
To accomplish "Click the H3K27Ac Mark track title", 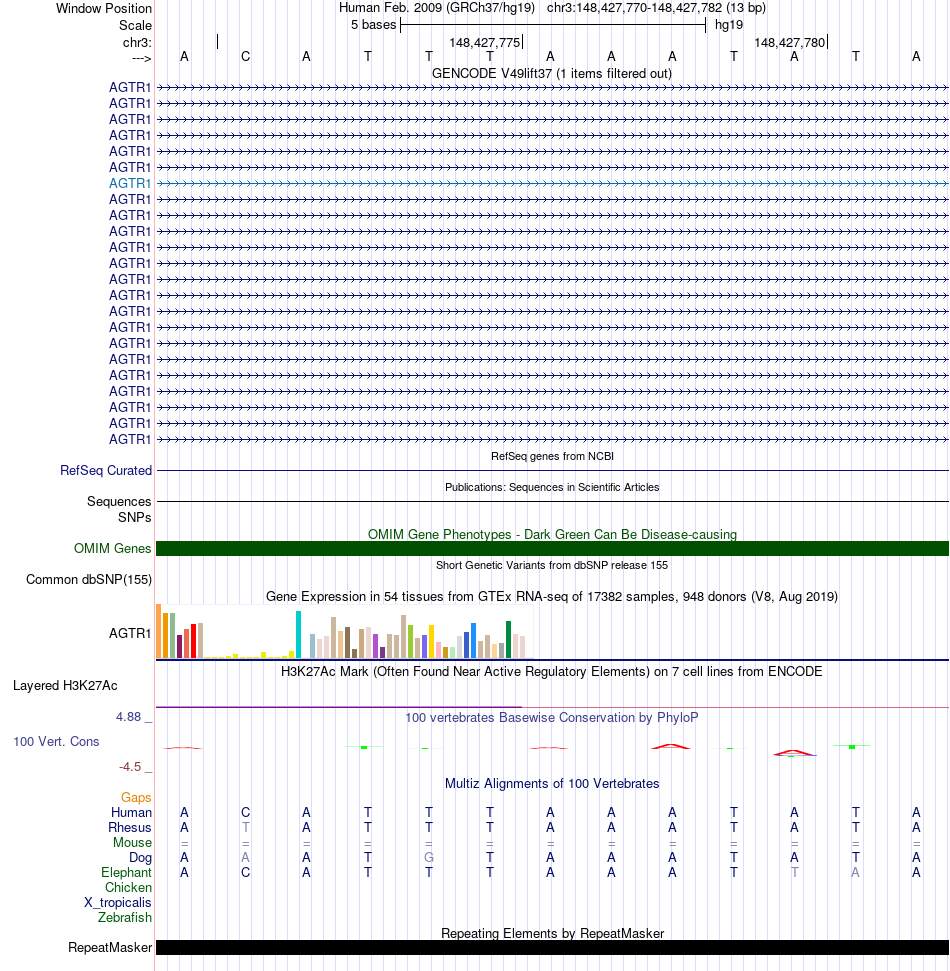I will point(552,671).
